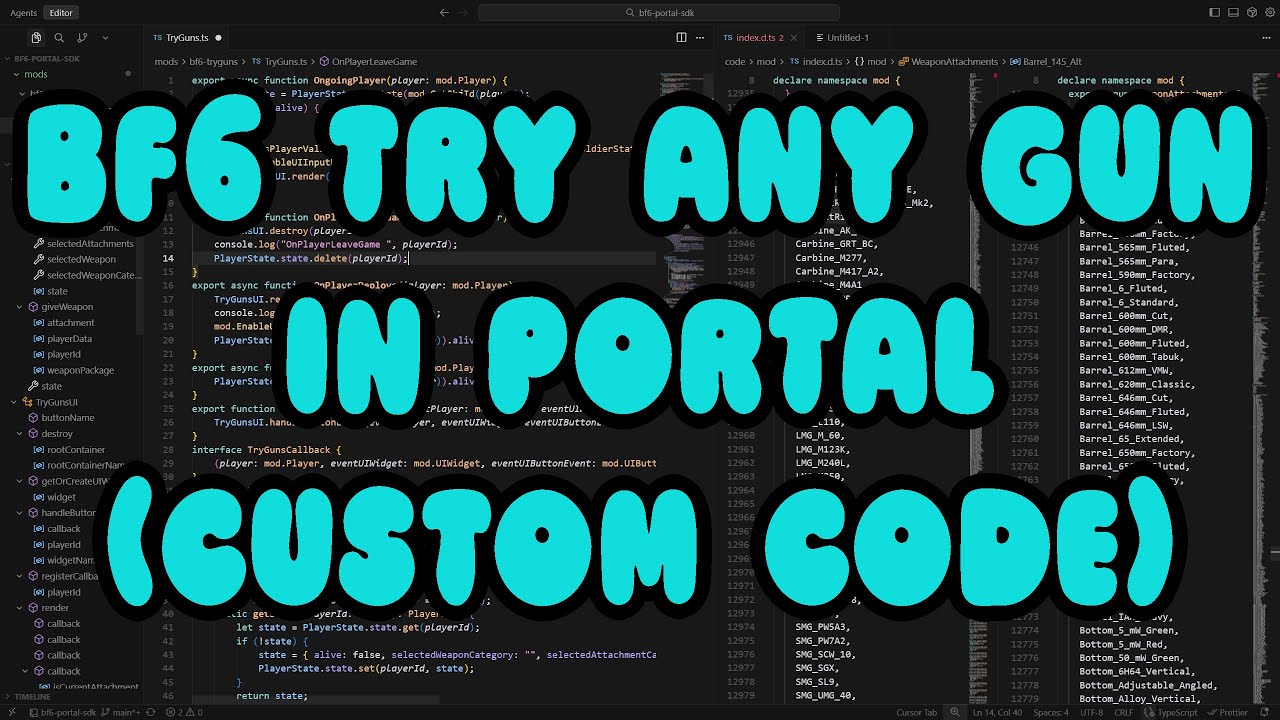Select selectedAttachments in the outline
This screenshot has width=1280, height=720.
[90, 244]
